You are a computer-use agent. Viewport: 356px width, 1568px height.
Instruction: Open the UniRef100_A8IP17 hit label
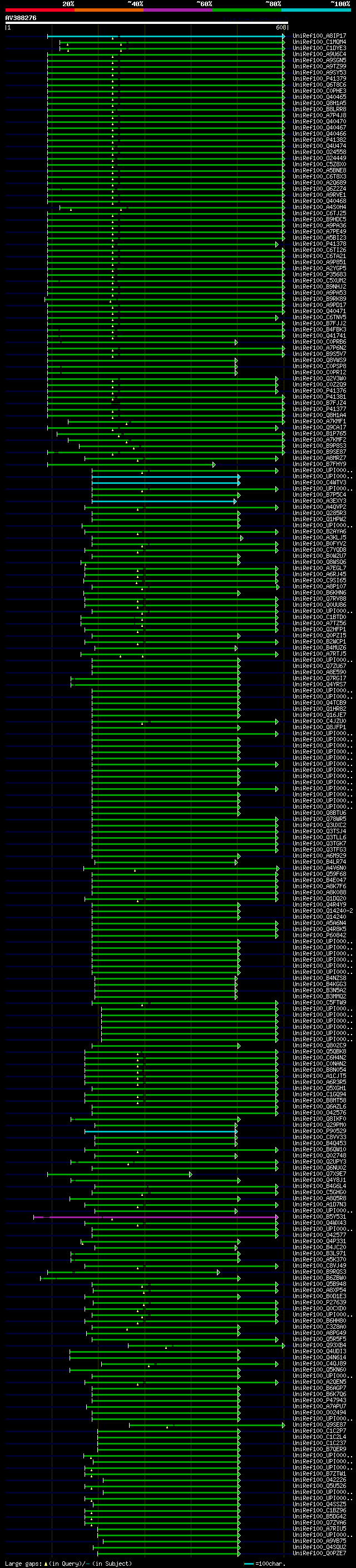[319, 36]
